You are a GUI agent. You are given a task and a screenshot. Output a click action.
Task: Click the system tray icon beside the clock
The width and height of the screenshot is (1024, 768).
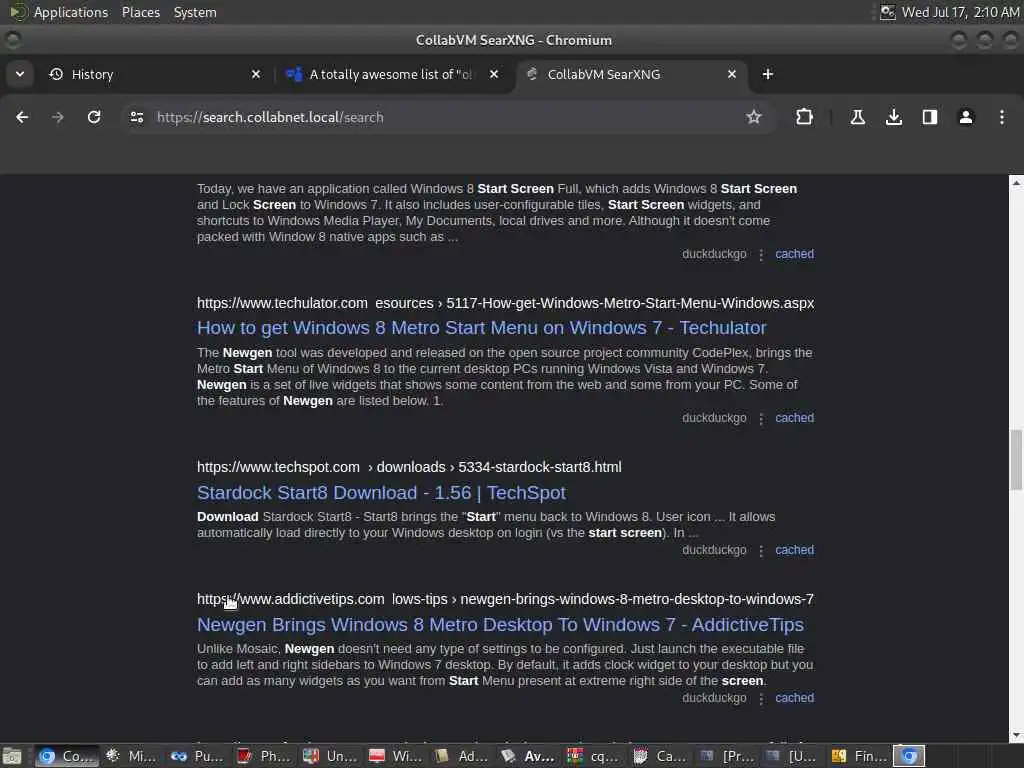[887, 12]
